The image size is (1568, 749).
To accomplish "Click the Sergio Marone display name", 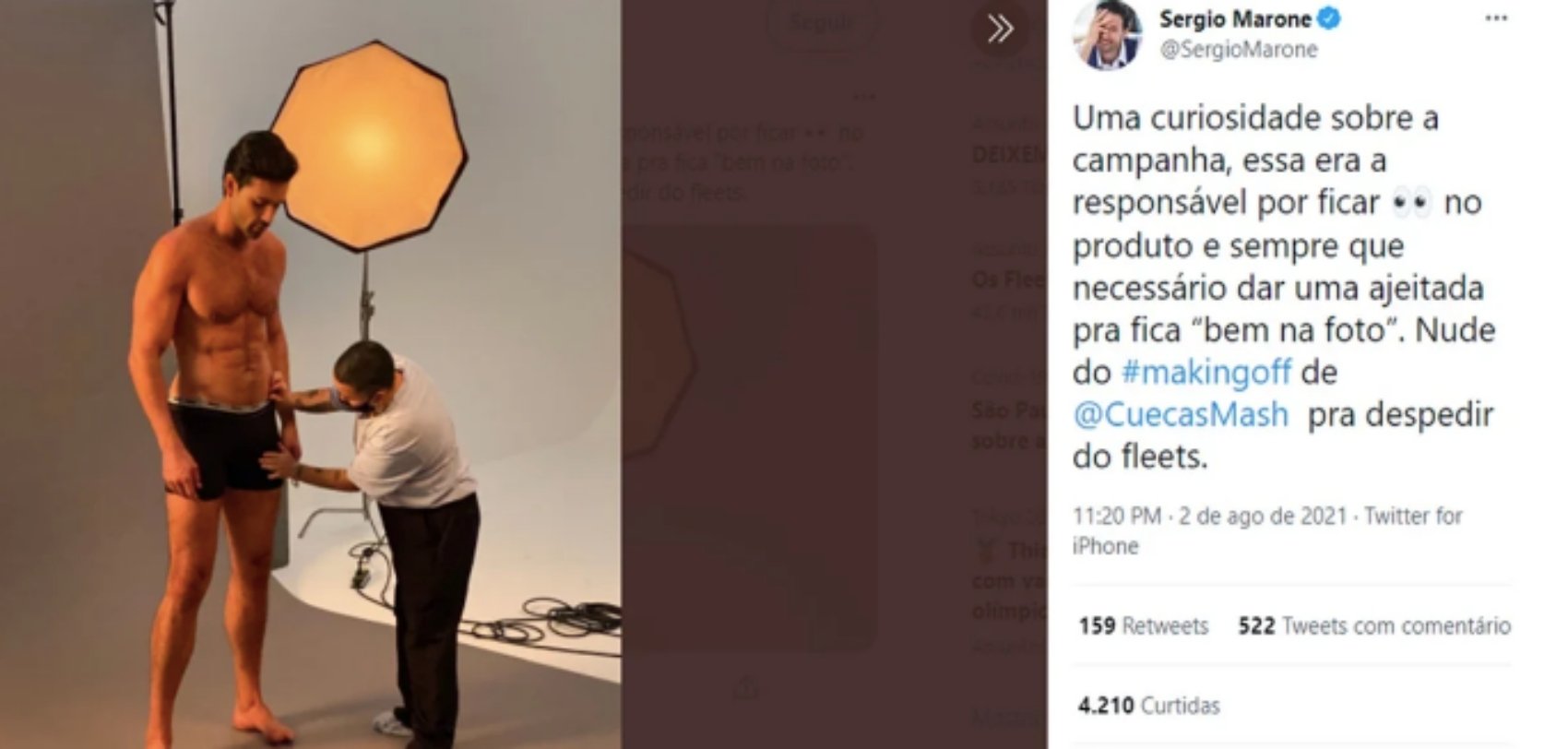I will (1235, 18).
